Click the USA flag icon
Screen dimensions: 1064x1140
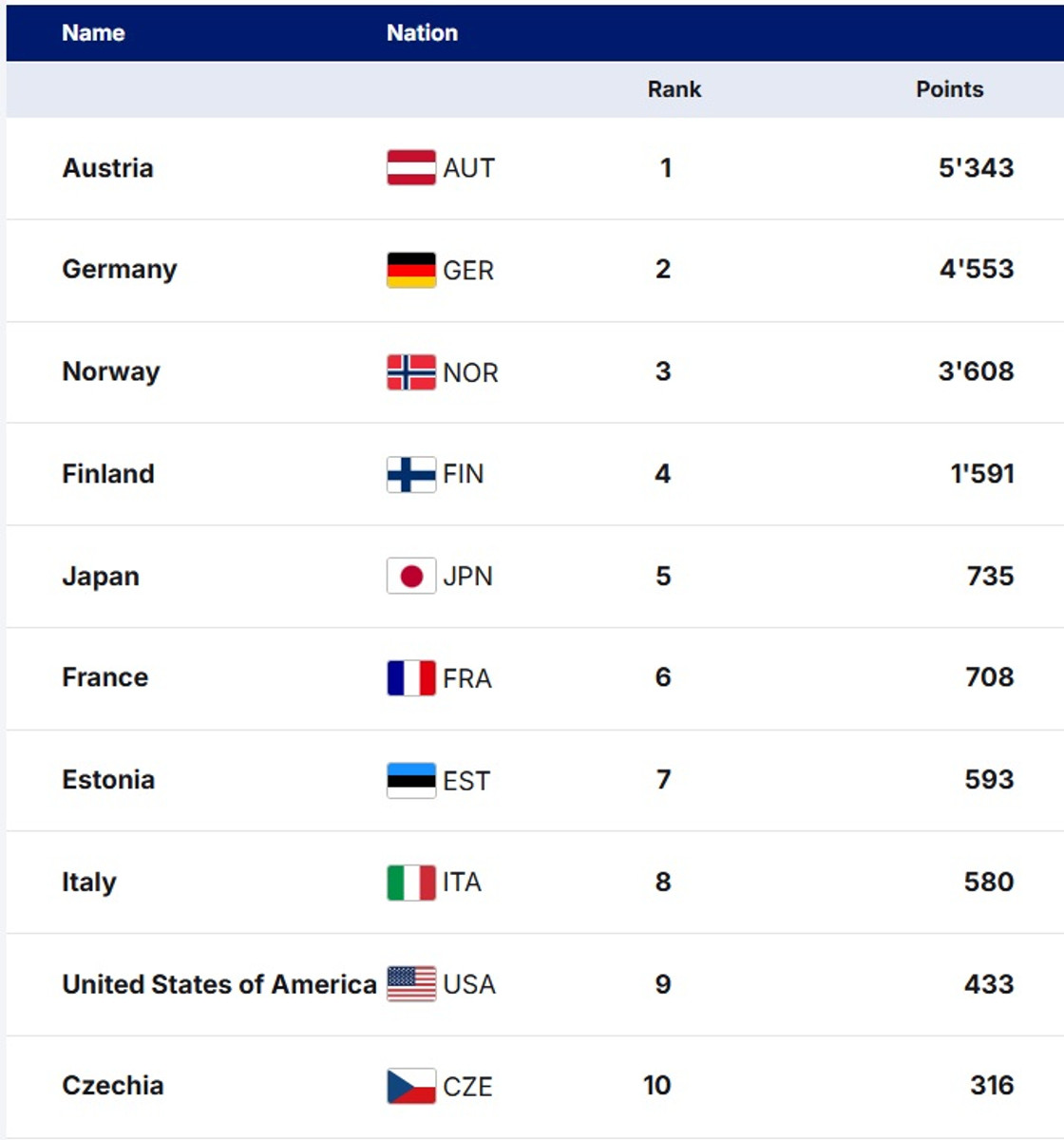click(411, 984)
